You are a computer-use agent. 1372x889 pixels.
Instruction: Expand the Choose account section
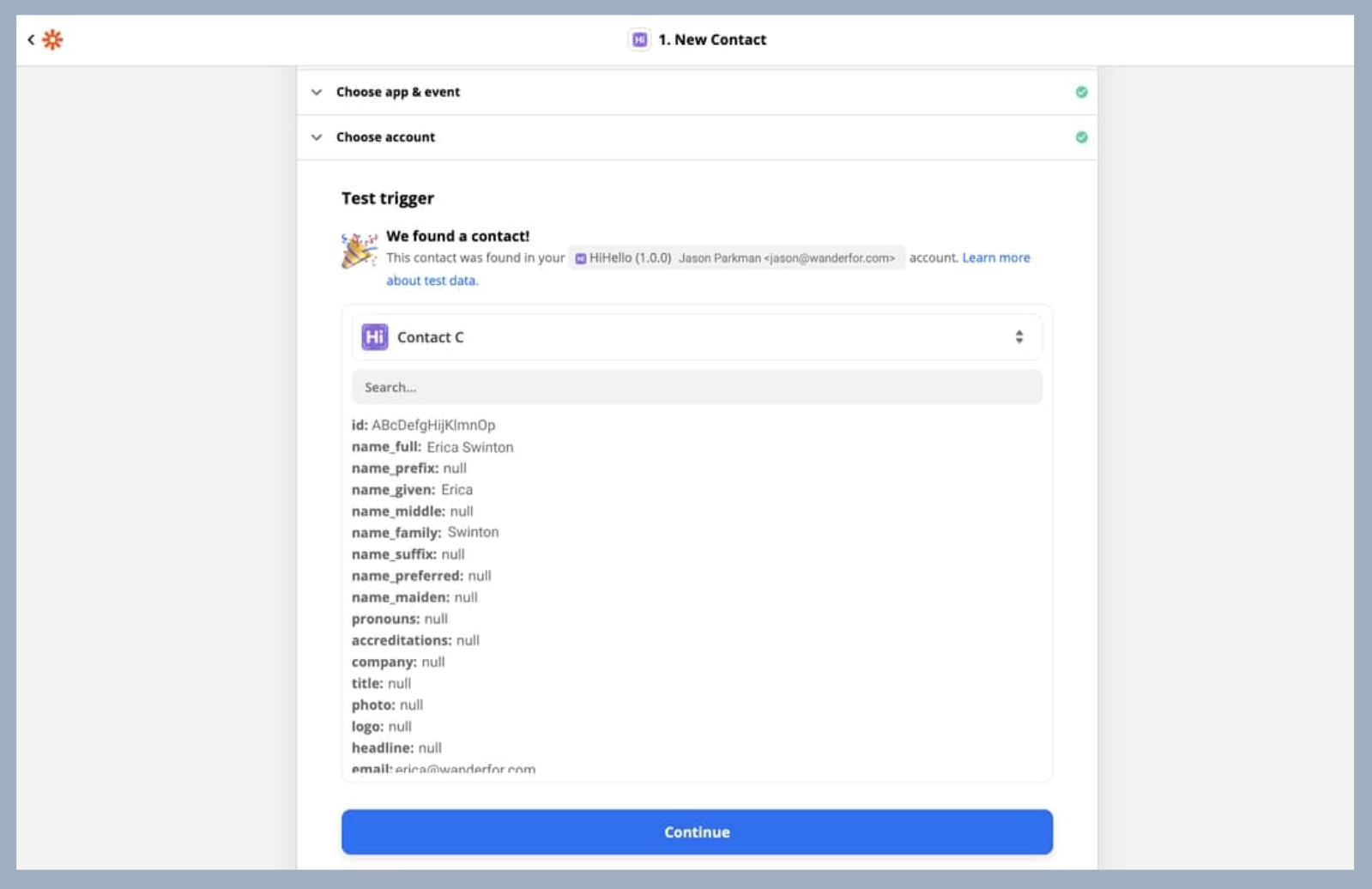coord(697,137)
